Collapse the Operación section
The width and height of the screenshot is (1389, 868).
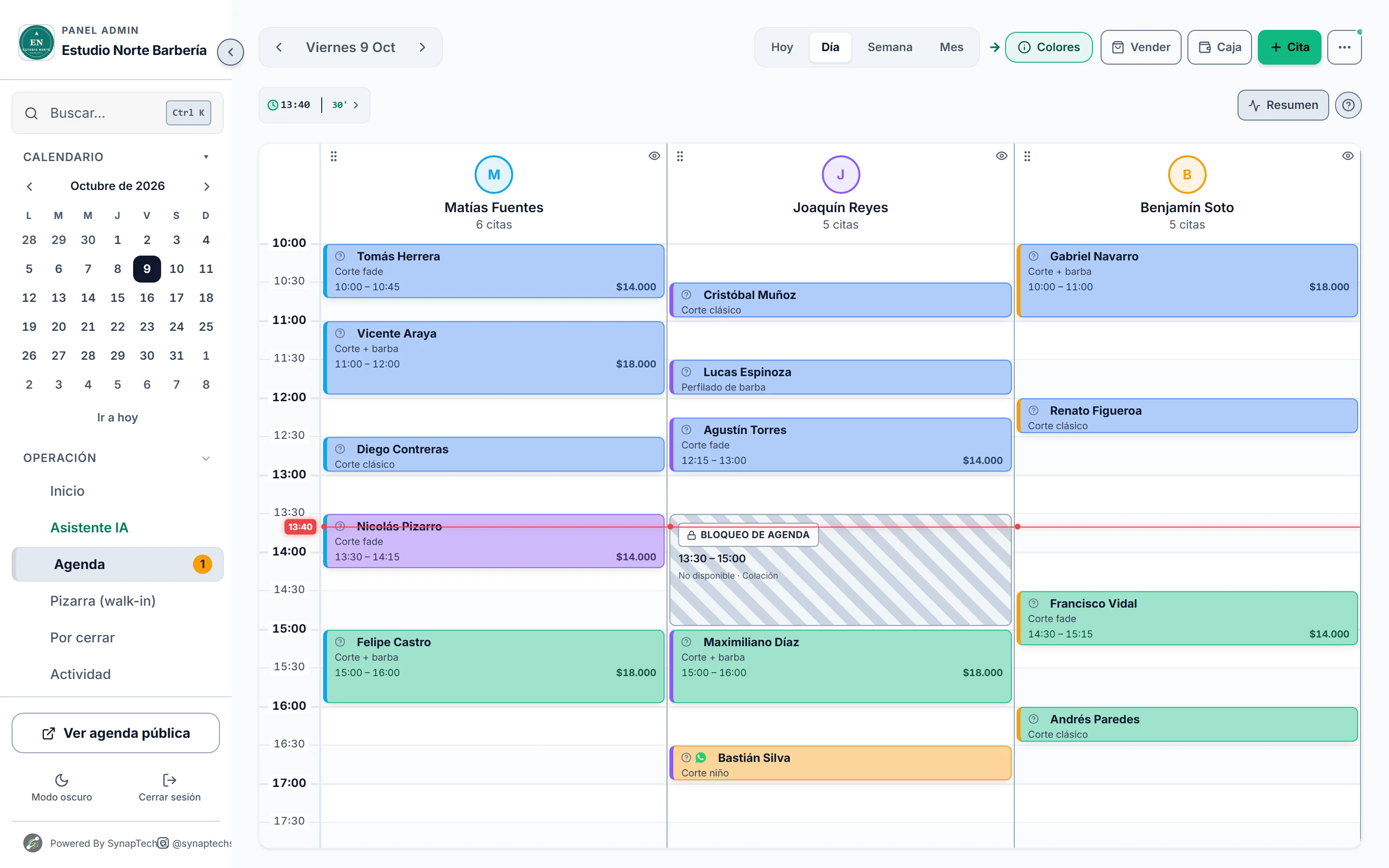click(x=206, y=458)
